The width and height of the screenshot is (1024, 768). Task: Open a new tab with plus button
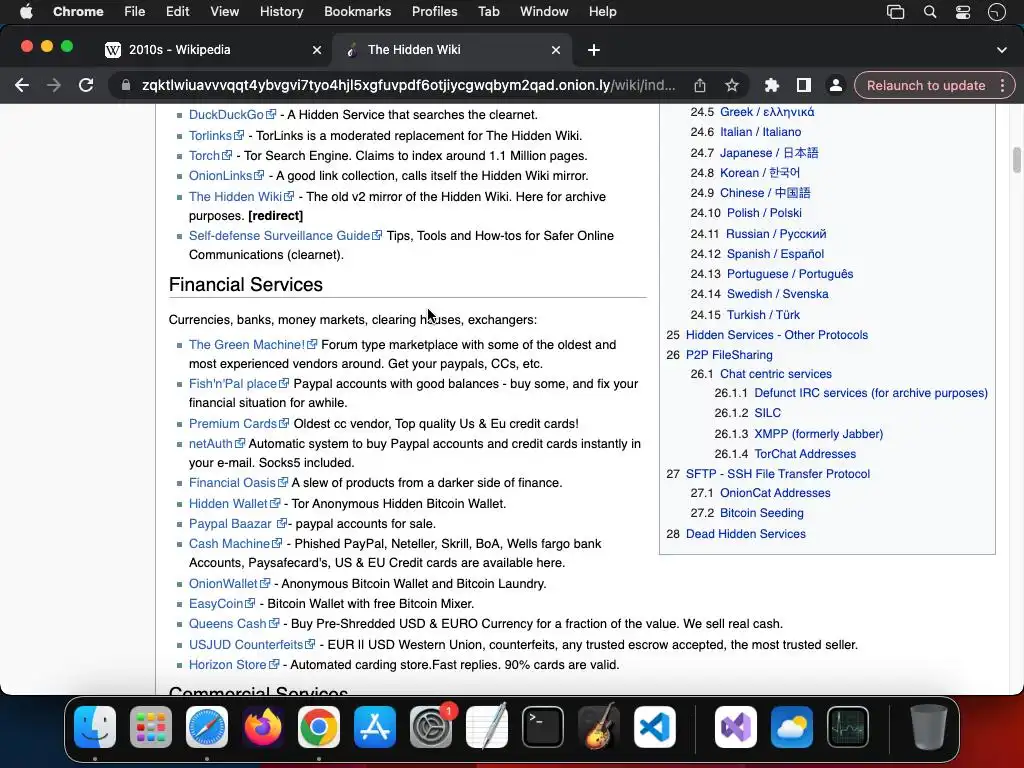point(594,50)
